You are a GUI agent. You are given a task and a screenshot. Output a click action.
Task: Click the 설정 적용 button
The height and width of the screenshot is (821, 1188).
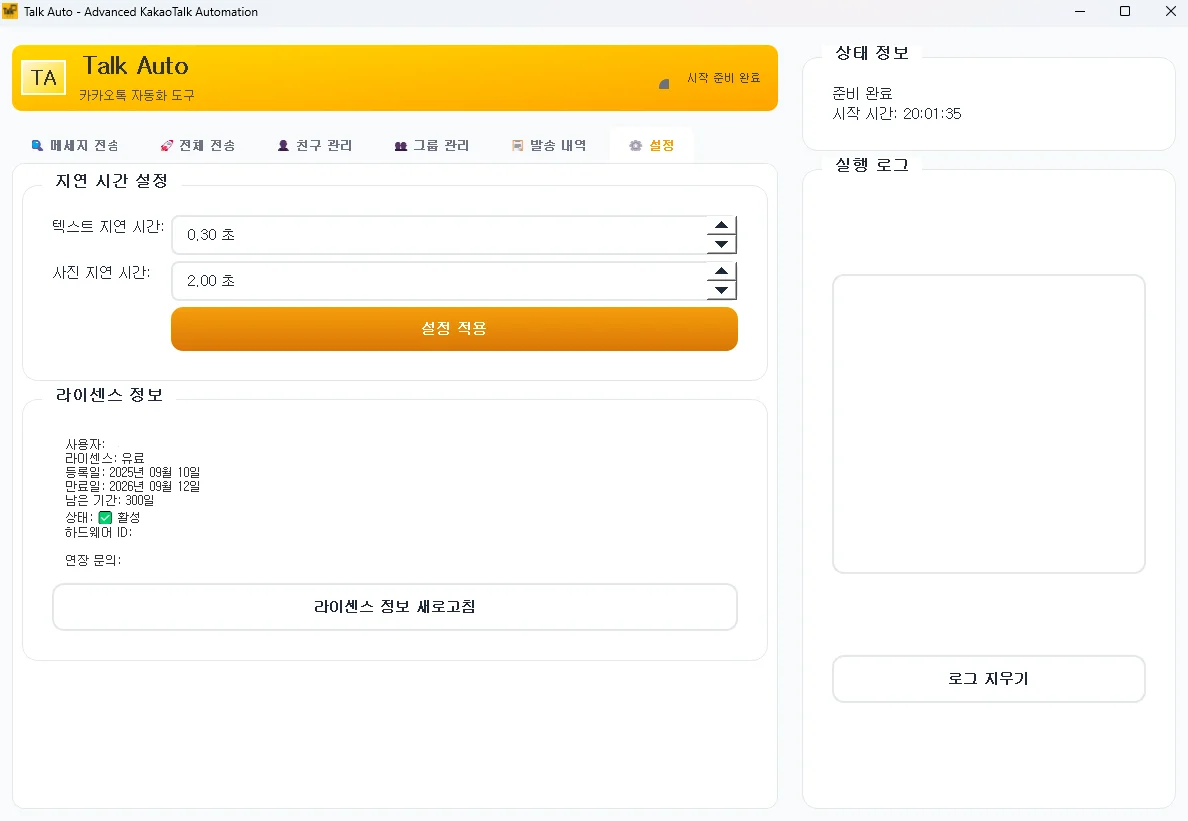coord(454,328)
